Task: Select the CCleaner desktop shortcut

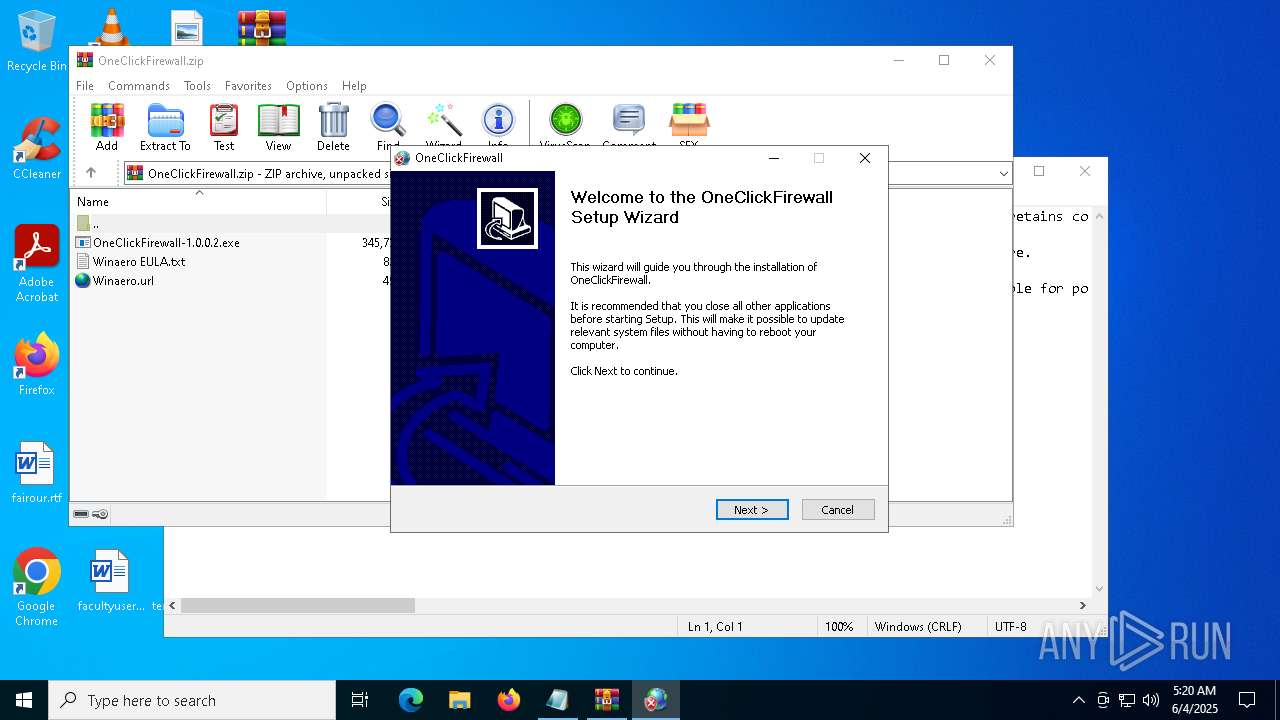Action: click(37, 149)
